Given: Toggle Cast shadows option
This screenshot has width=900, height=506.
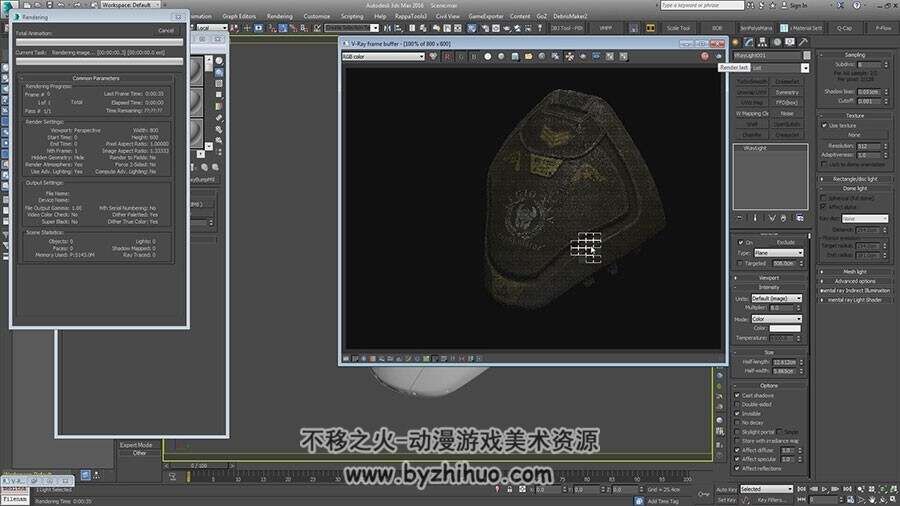Looking at the screenshot, I should coord(738,395).
